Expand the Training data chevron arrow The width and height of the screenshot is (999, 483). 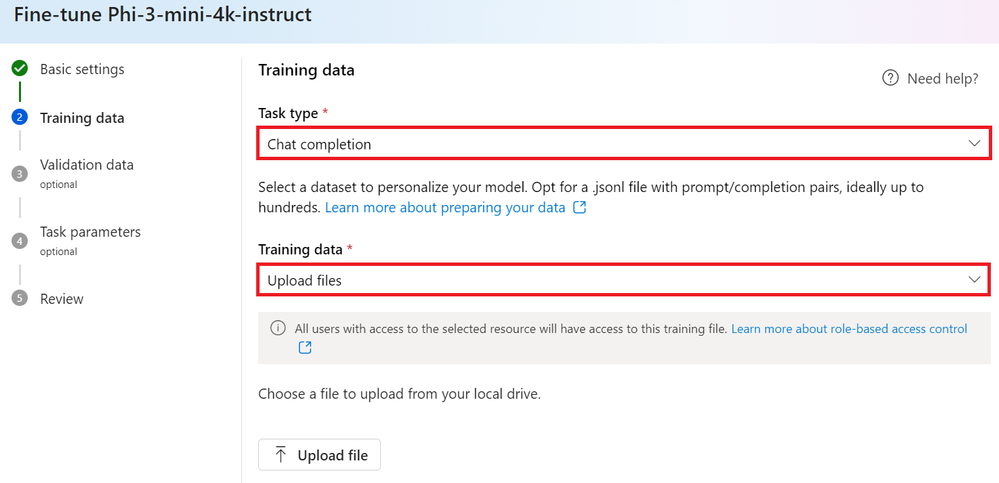point(975,280)
